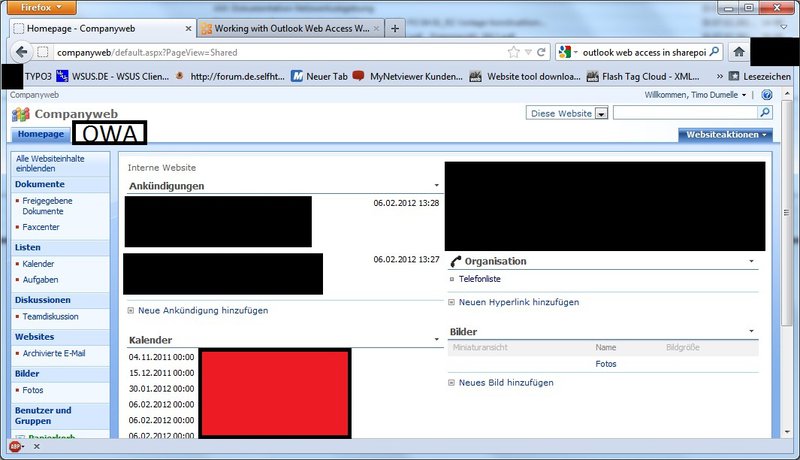
Task: Open the Benutzer und Gruppen heading
Action: coord(43,416)
